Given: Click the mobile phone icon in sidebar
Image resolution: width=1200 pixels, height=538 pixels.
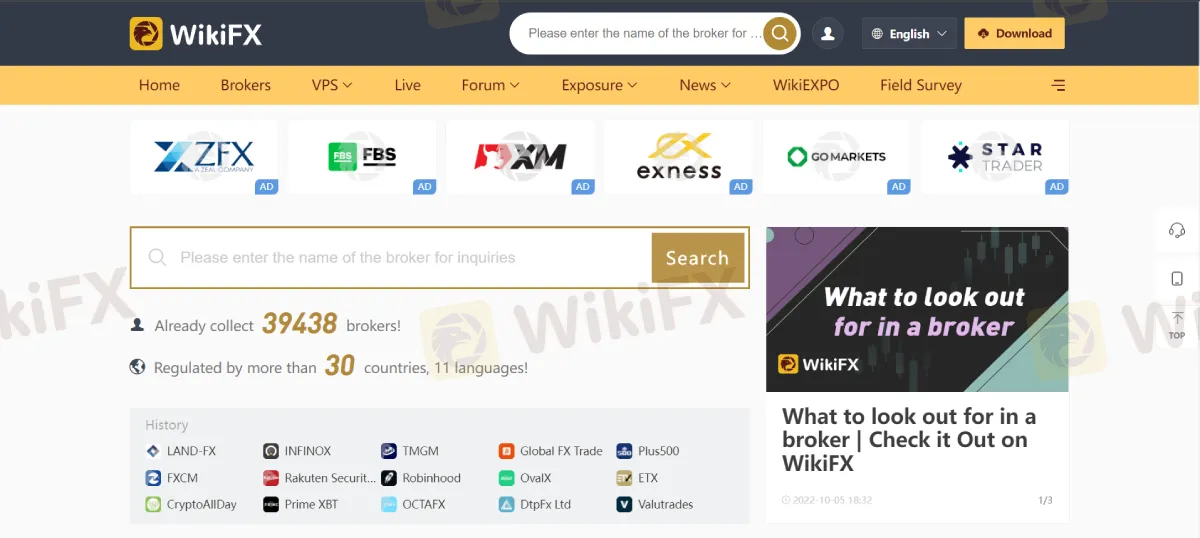Looking at the screenshot, I should 1177,278.
